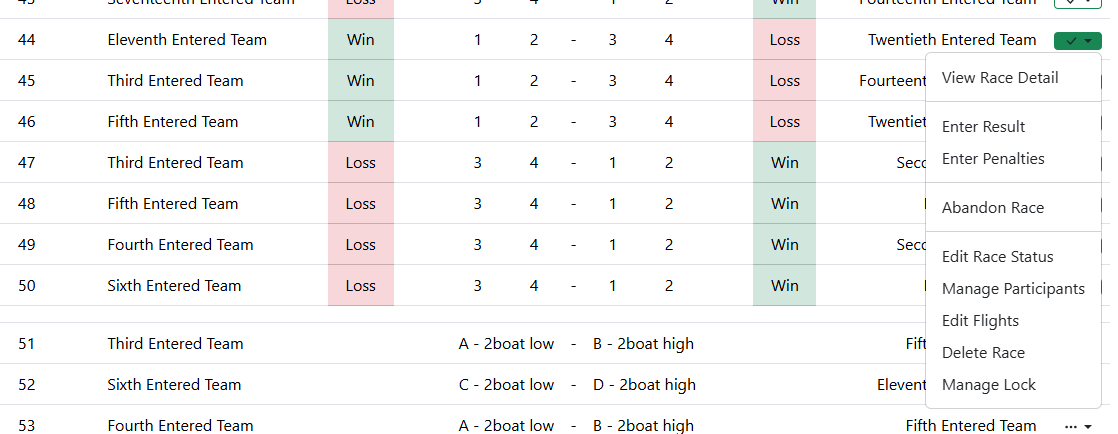Click Delete Race in the dropdown menu

[983, 353]
